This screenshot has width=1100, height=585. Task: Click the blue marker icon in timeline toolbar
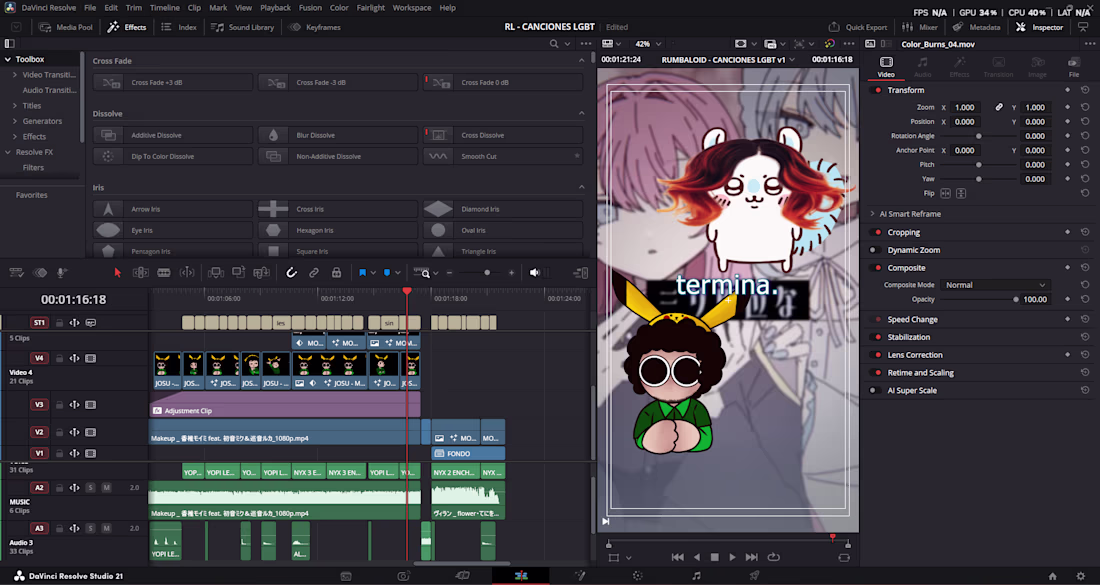387,273
